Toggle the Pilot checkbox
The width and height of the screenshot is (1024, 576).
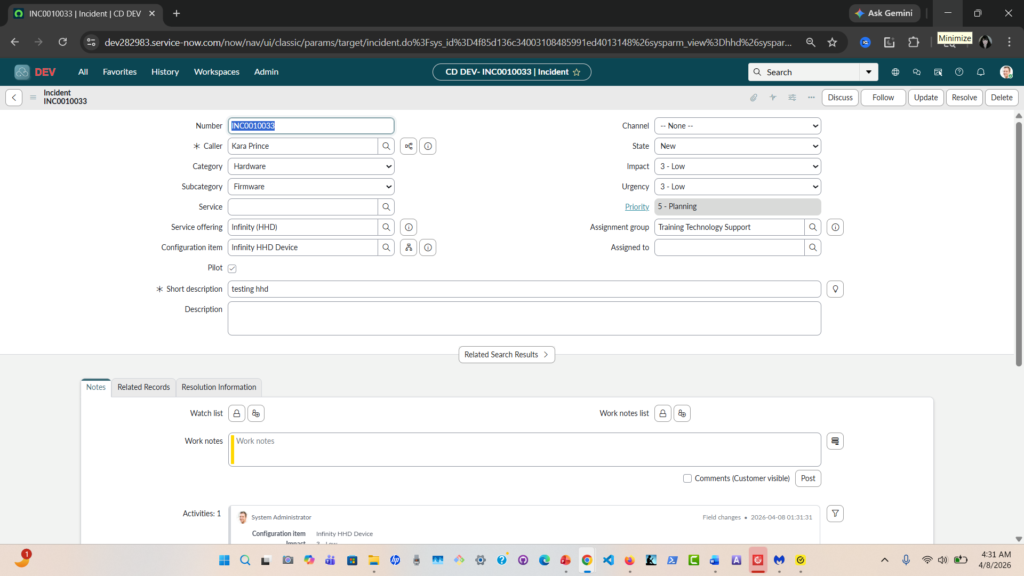(x=232, y=268)
